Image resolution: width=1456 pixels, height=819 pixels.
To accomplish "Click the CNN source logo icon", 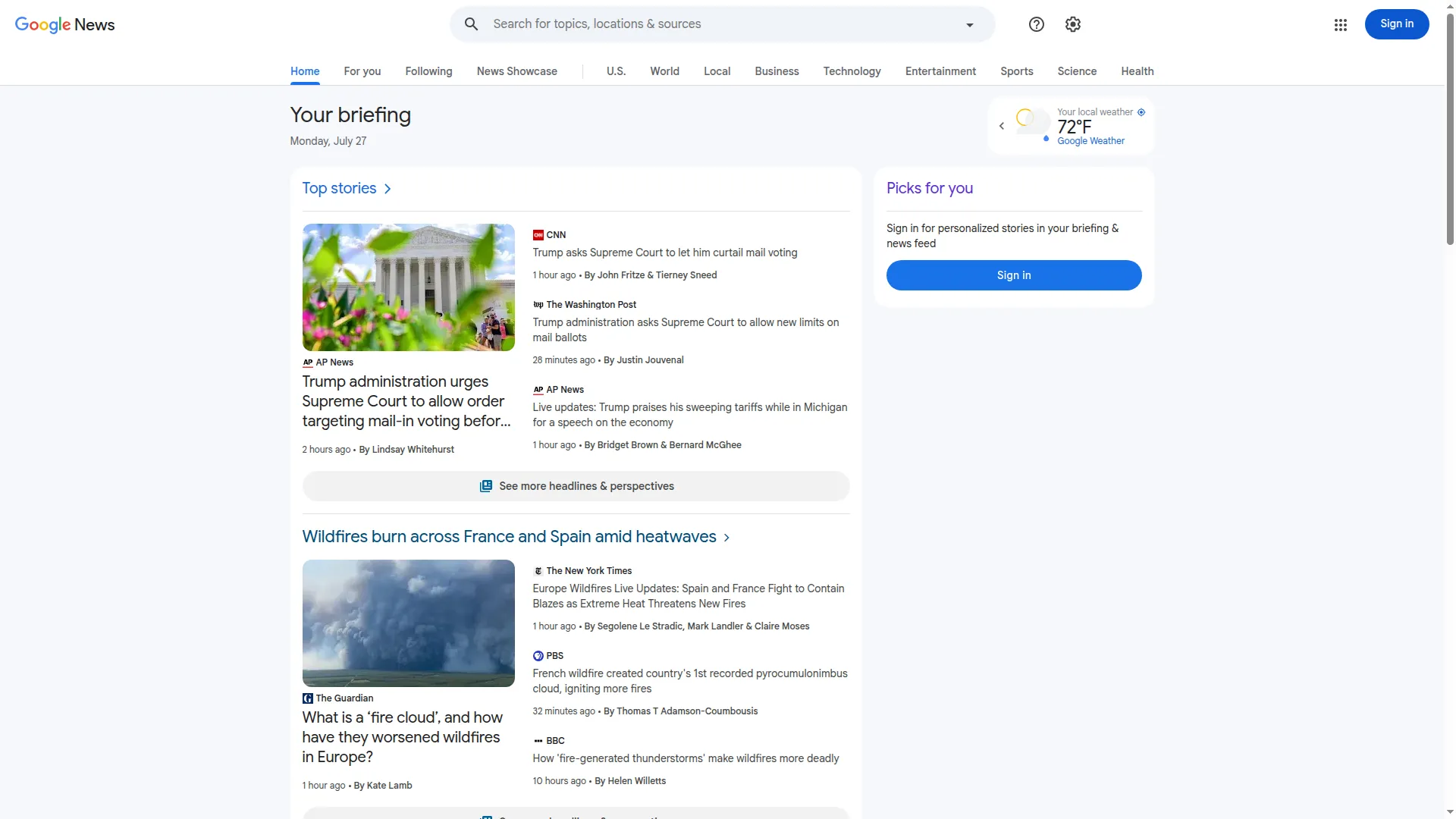I will 538,235.
